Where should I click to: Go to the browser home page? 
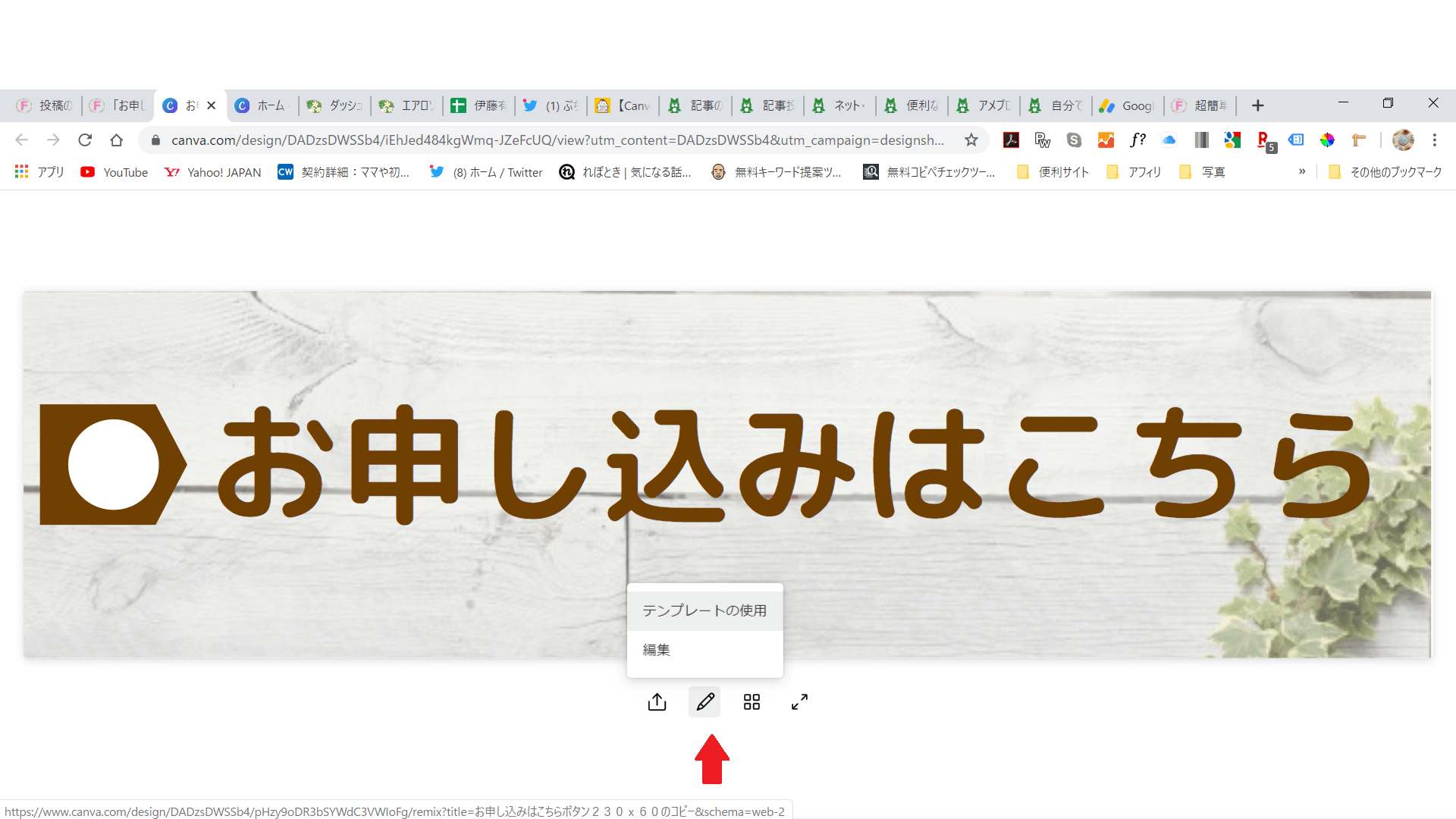tap(116, 140)
